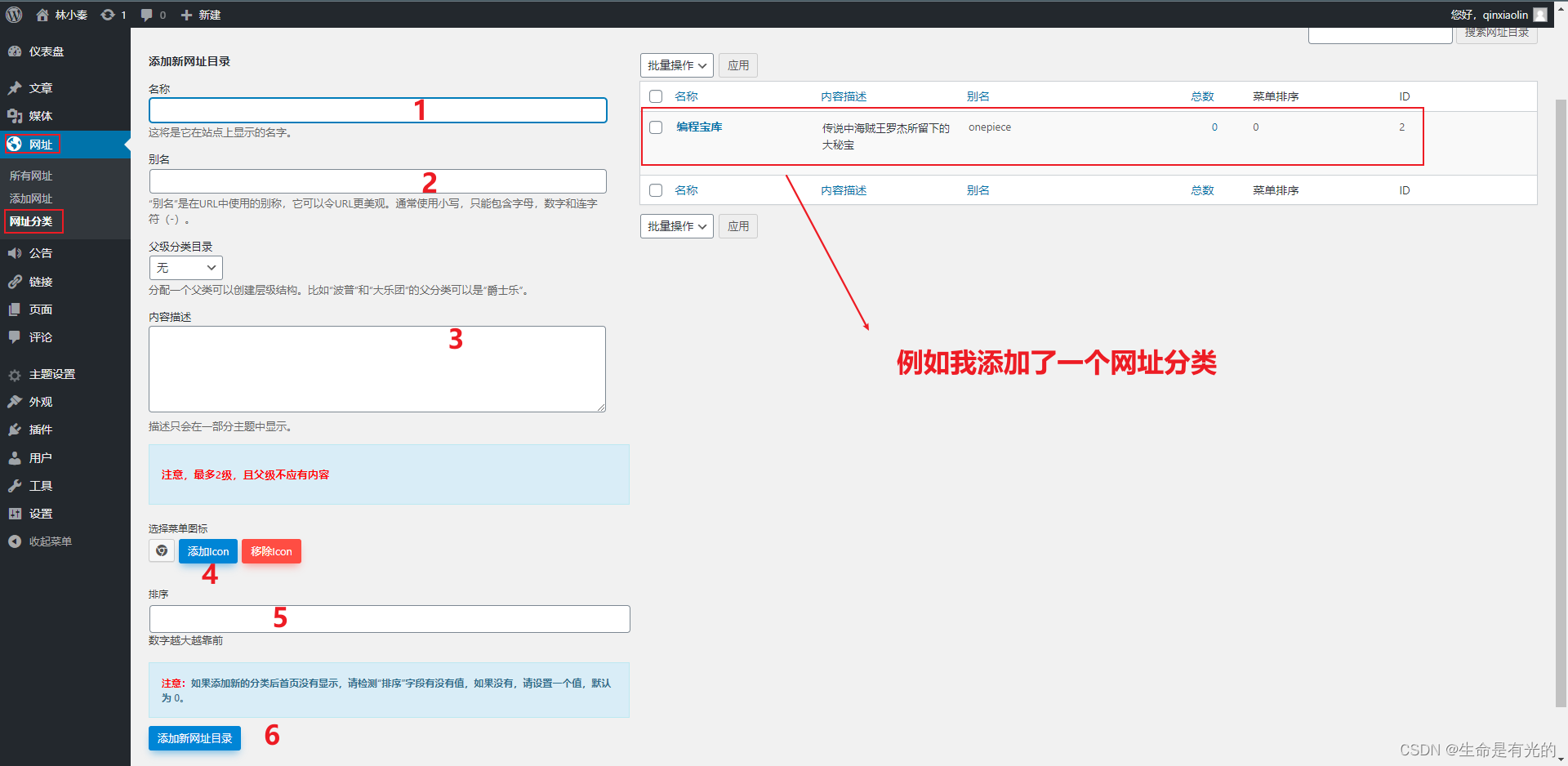Click the selected menu icon preview
Image resolution: width=1568 pixels, height=766 pixels.
pos(162,550)
